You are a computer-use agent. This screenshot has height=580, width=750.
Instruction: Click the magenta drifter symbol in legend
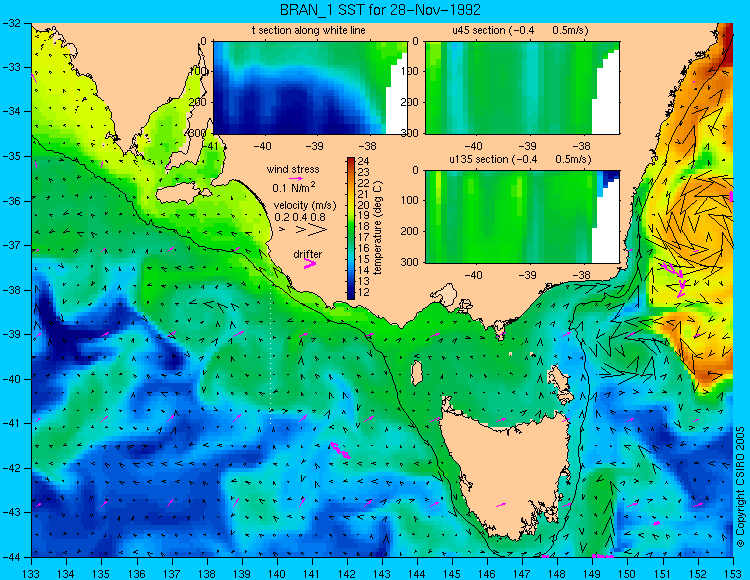(x=309, y=263)
